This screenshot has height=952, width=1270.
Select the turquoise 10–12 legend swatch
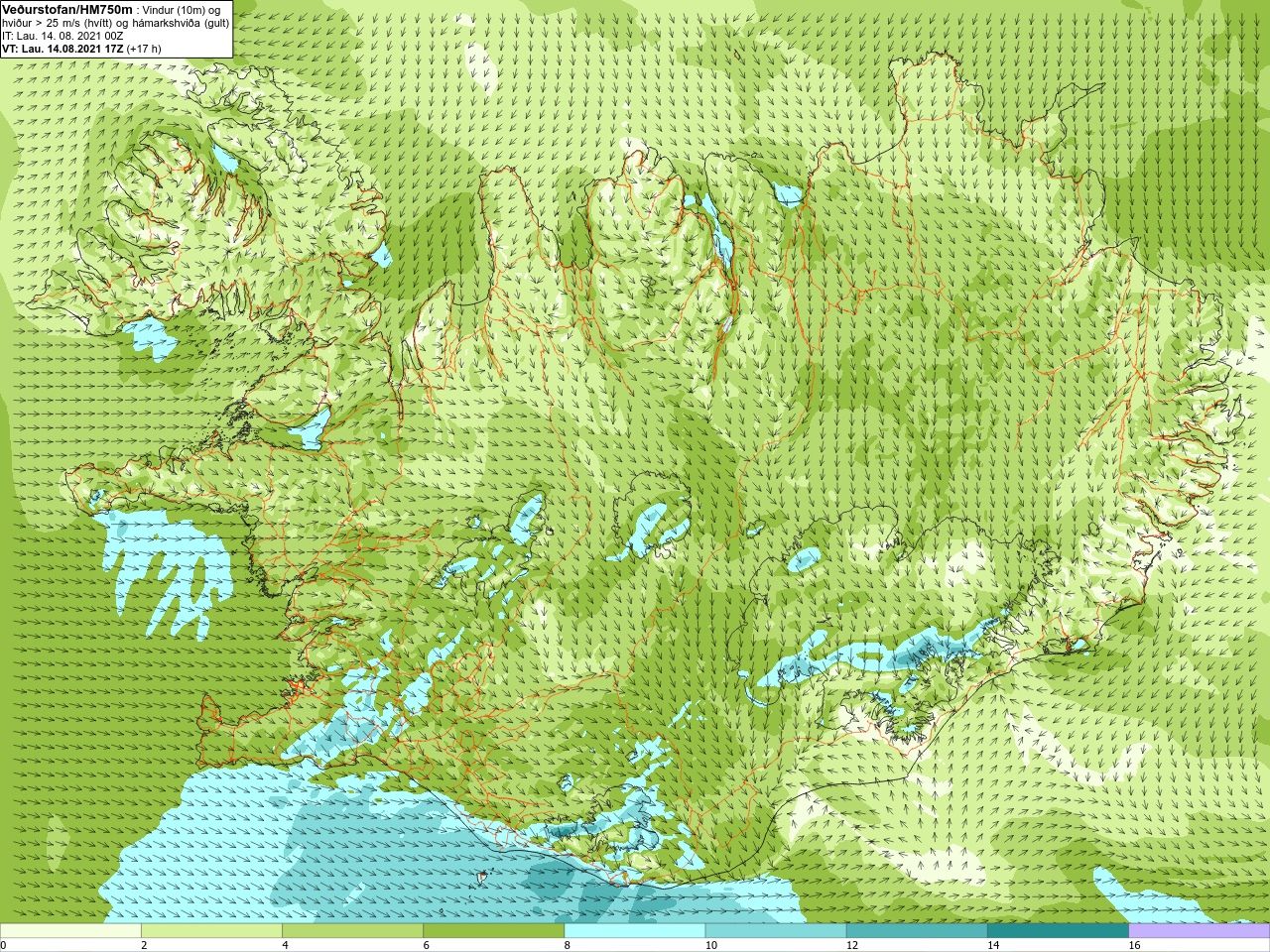click(776, 930)
